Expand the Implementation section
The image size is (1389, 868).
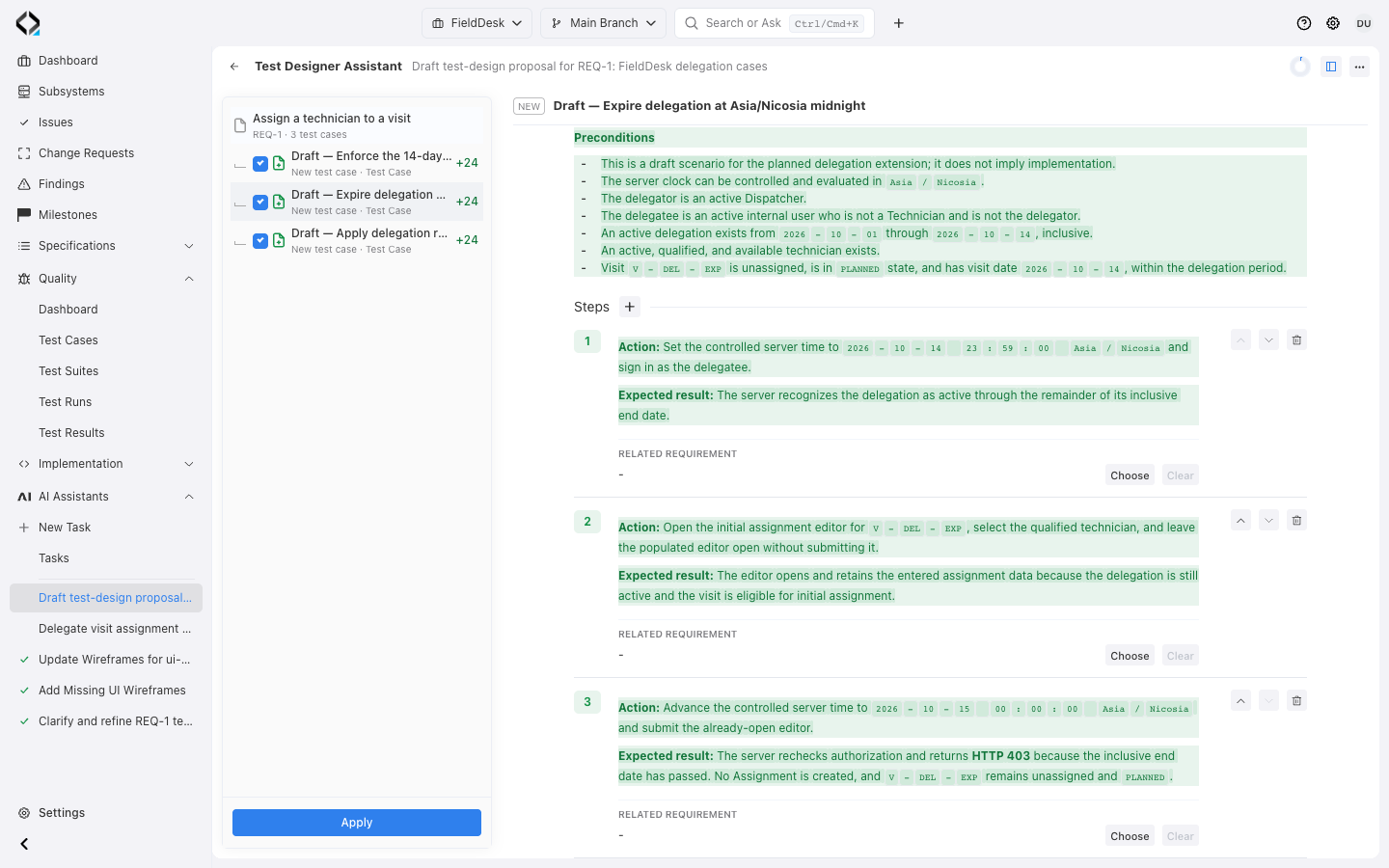coord(189,464)
